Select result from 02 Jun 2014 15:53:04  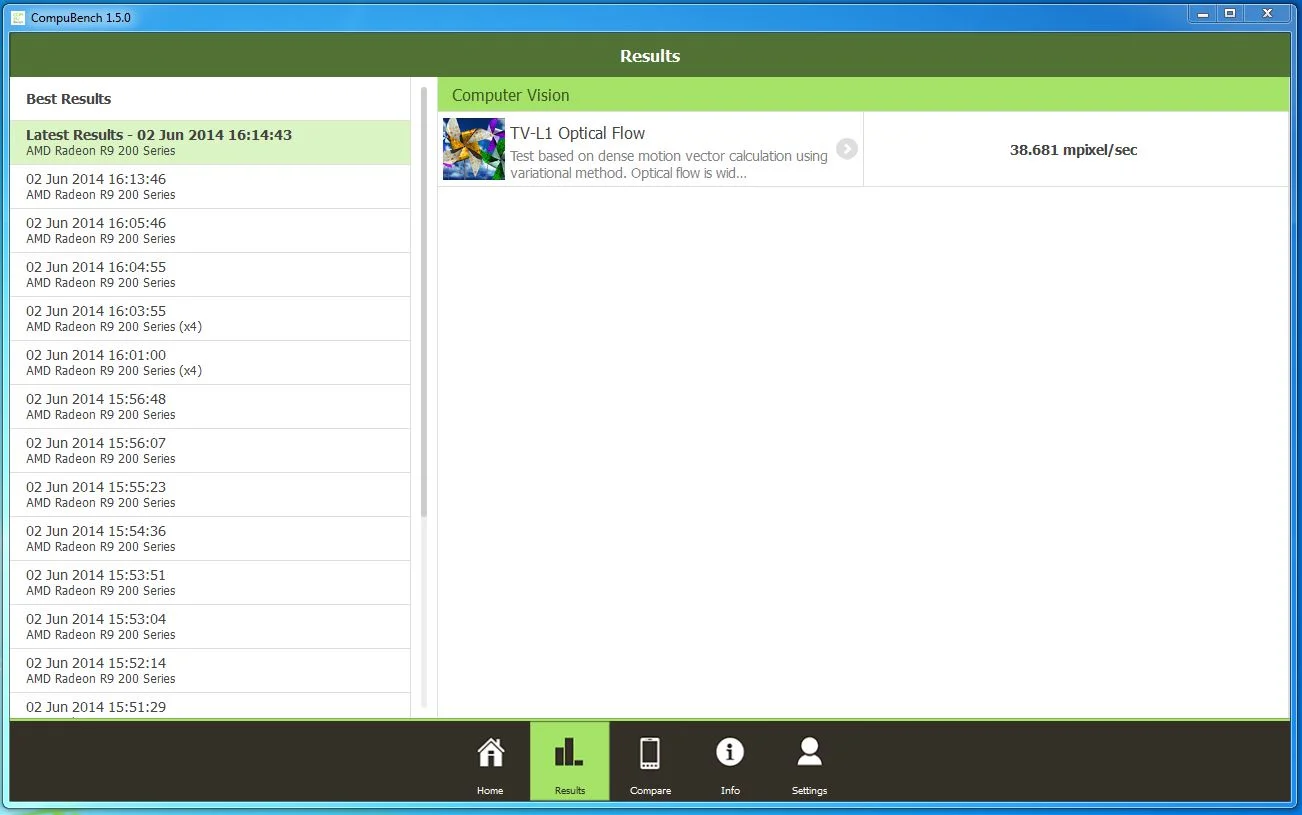[210, 627]
